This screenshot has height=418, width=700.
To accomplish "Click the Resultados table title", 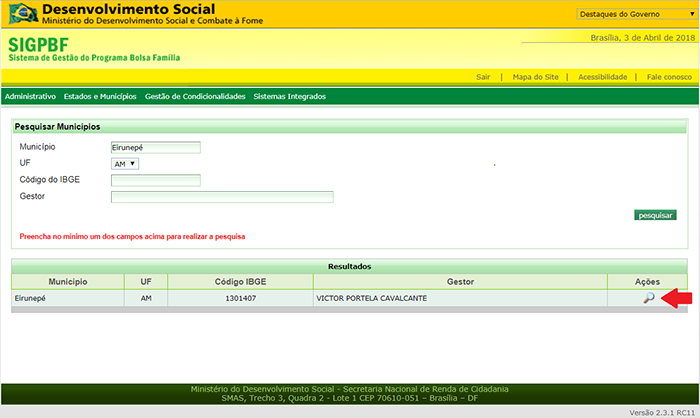I will [350, 267].
